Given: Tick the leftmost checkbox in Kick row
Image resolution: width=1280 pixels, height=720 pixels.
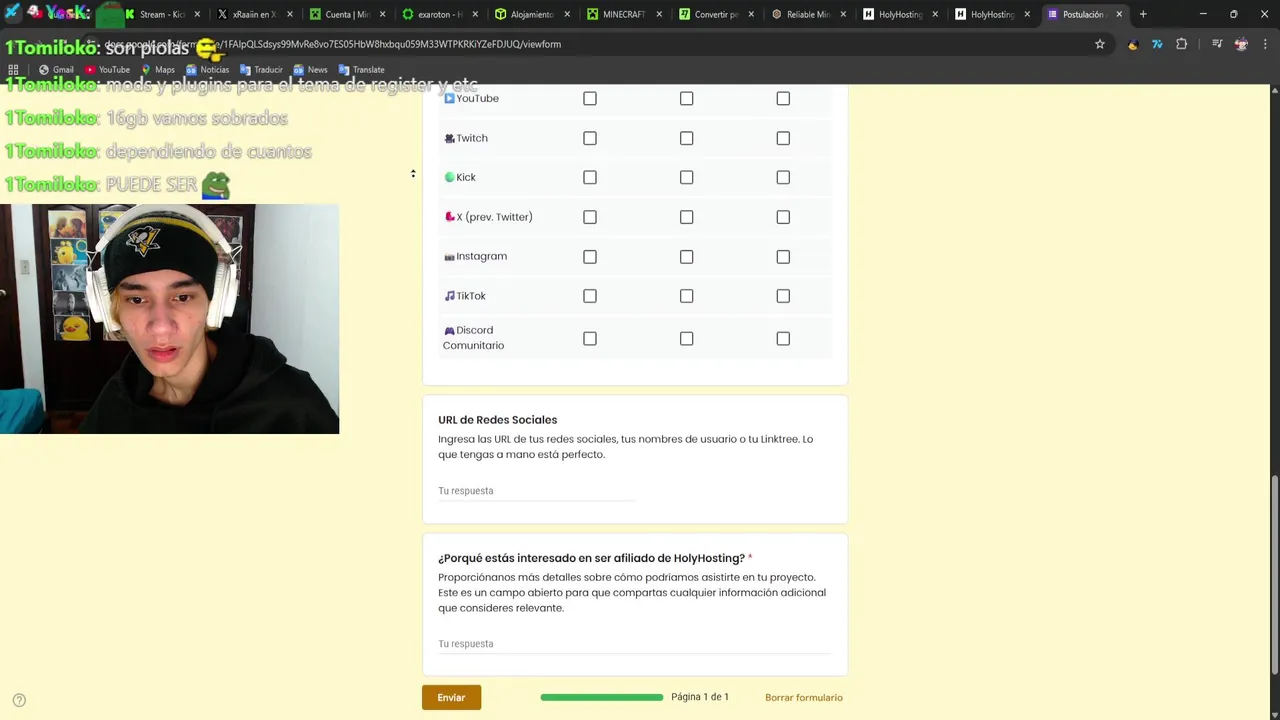Looking at the screenshot, I should (590, 177).
